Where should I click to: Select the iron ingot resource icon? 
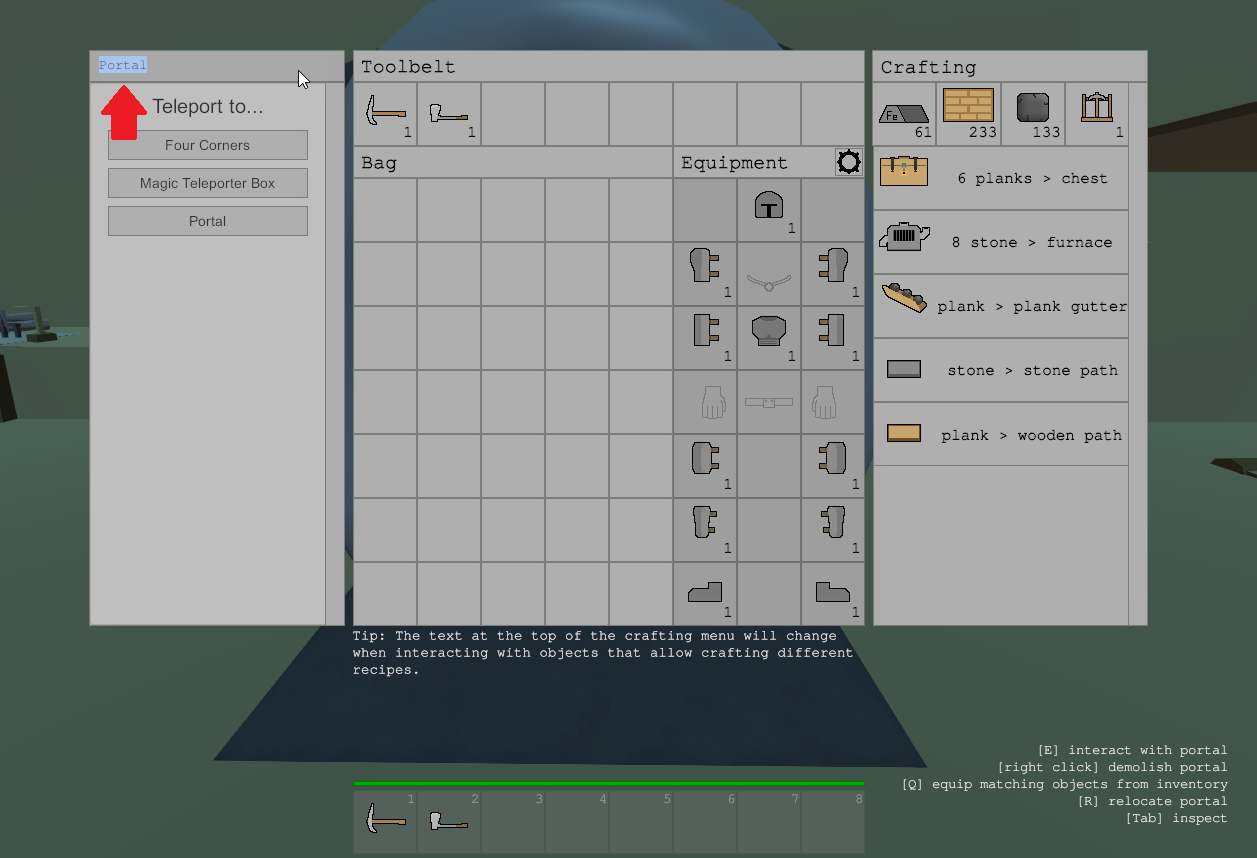(905, 114)
